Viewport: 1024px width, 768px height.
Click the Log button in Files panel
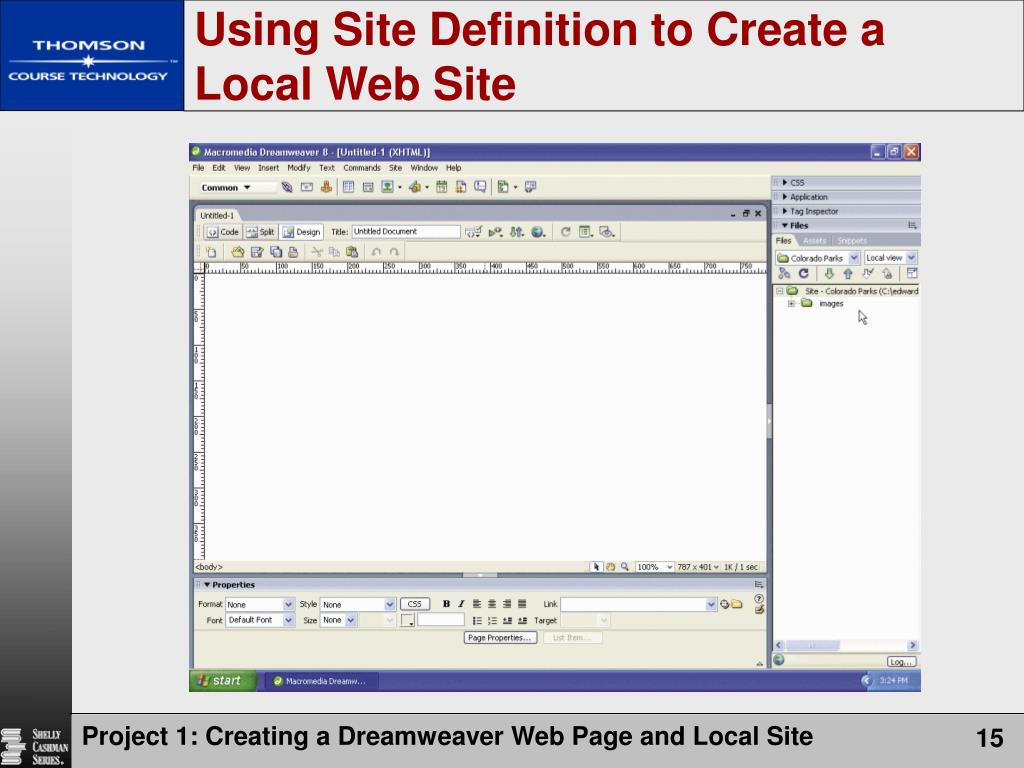coord(901,662)
